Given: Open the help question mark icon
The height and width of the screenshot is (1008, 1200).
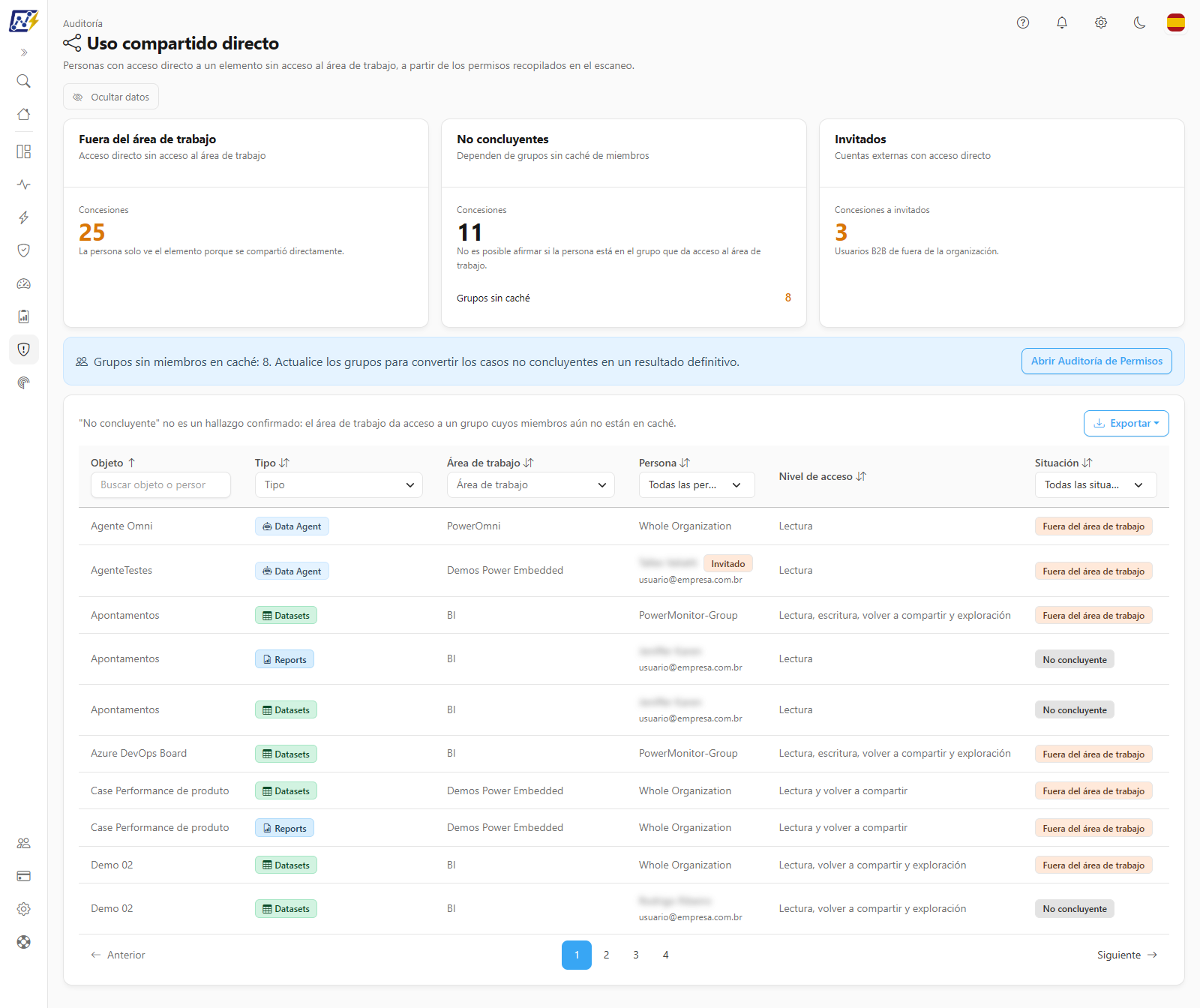Looking at the screenshot, I should click(x=1023, y=22).
